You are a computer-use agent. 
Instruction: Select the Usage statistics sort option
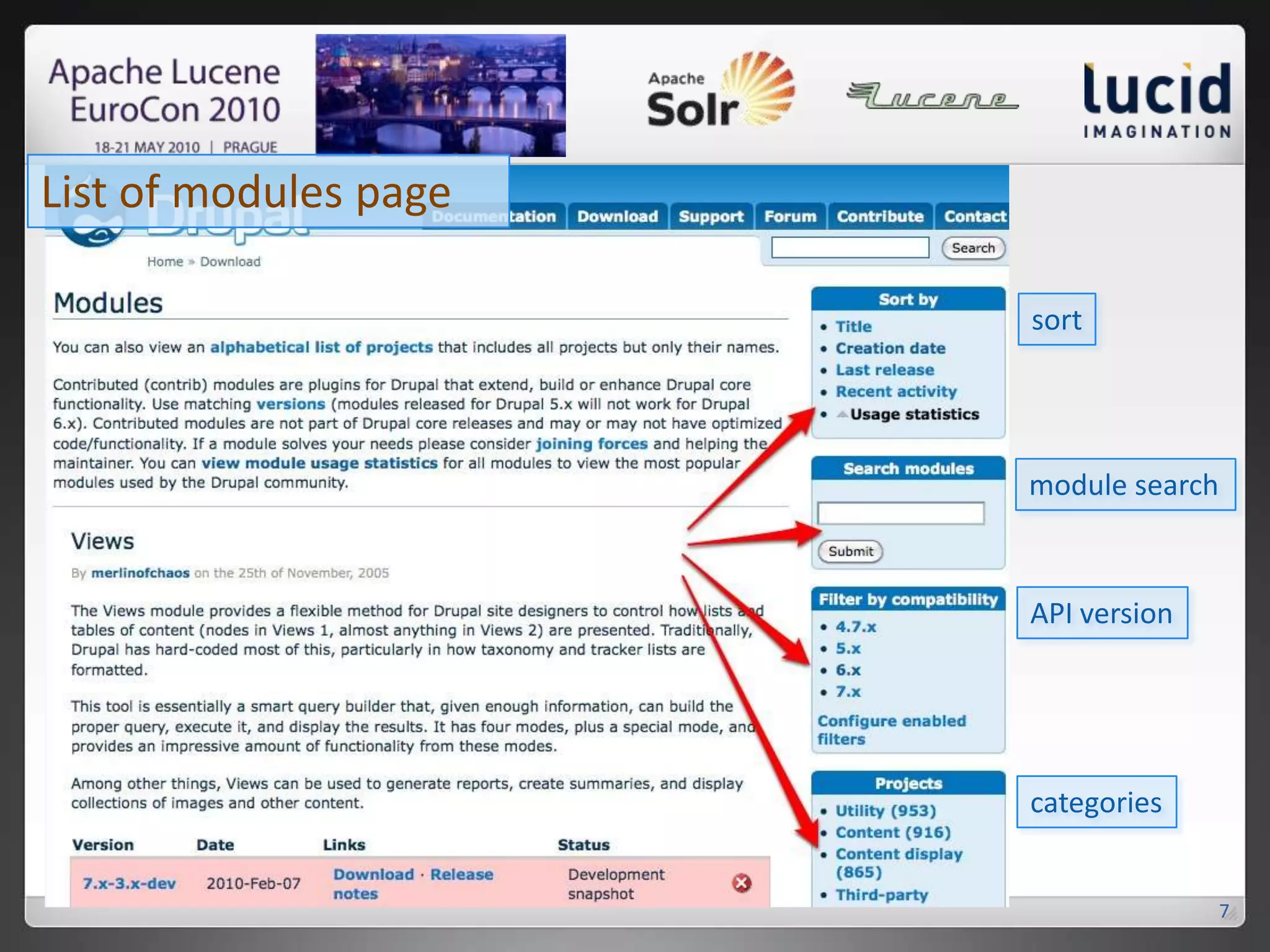(915, 414)
